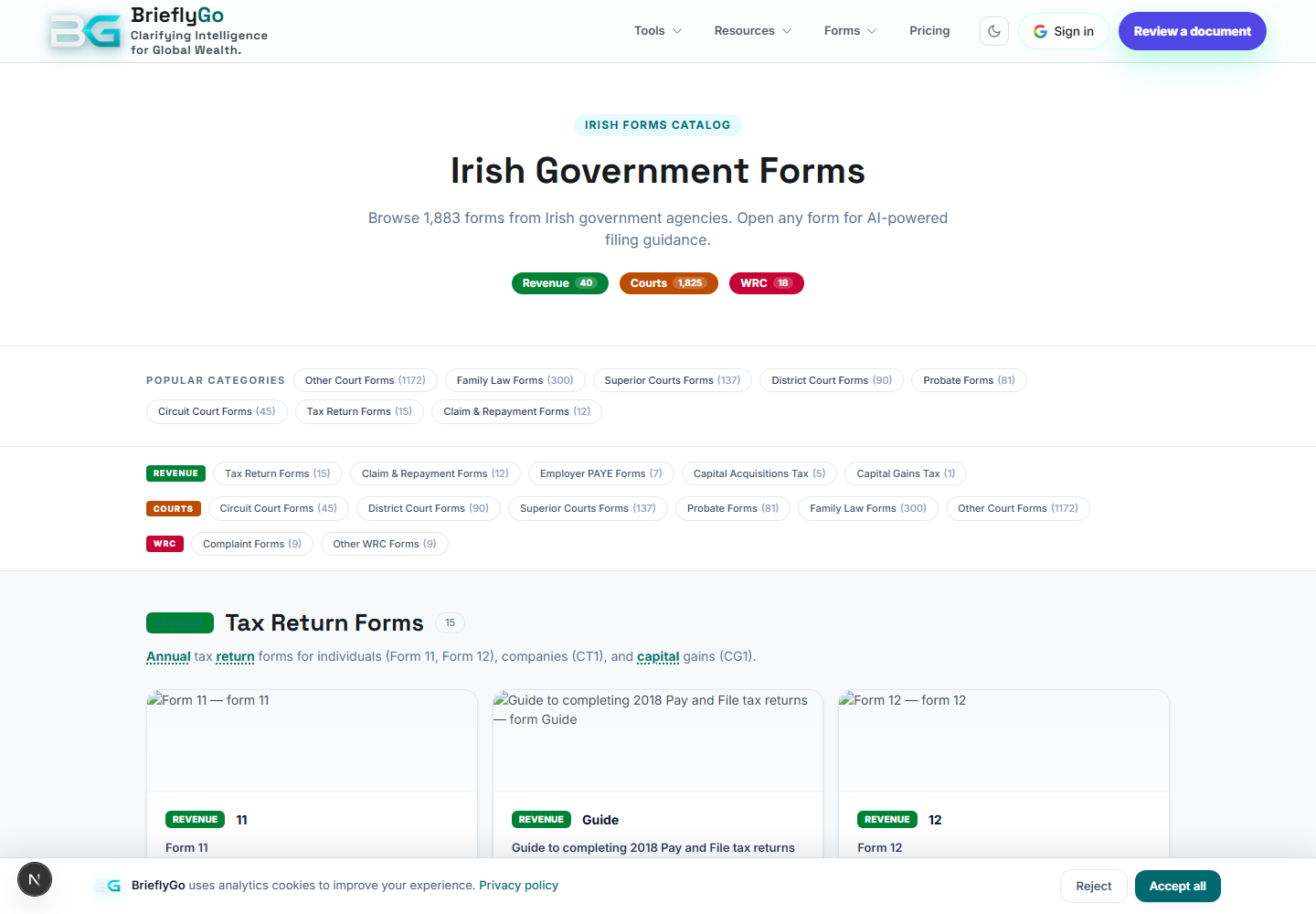
Task: Select Tax Return Forms in Revenue row
Action: pyautogui.click(x=278, y=473)
